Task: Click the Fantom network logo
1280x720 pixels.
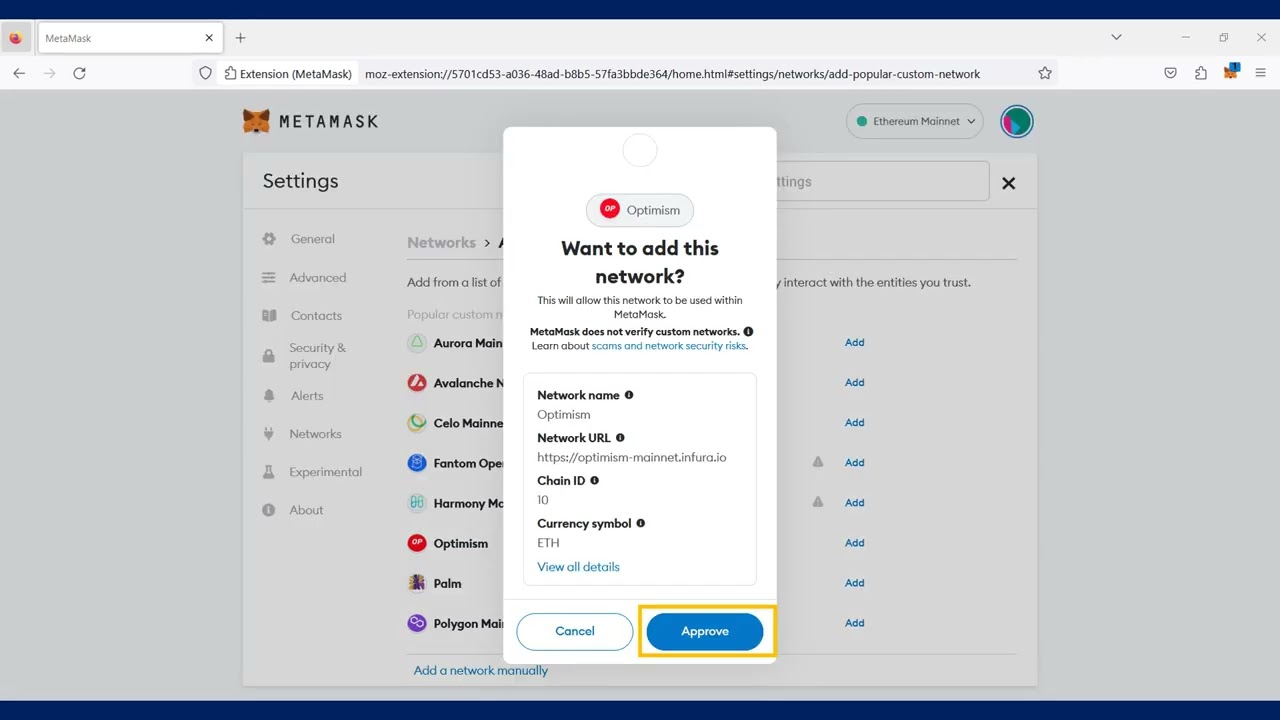Action: (417, 463)
